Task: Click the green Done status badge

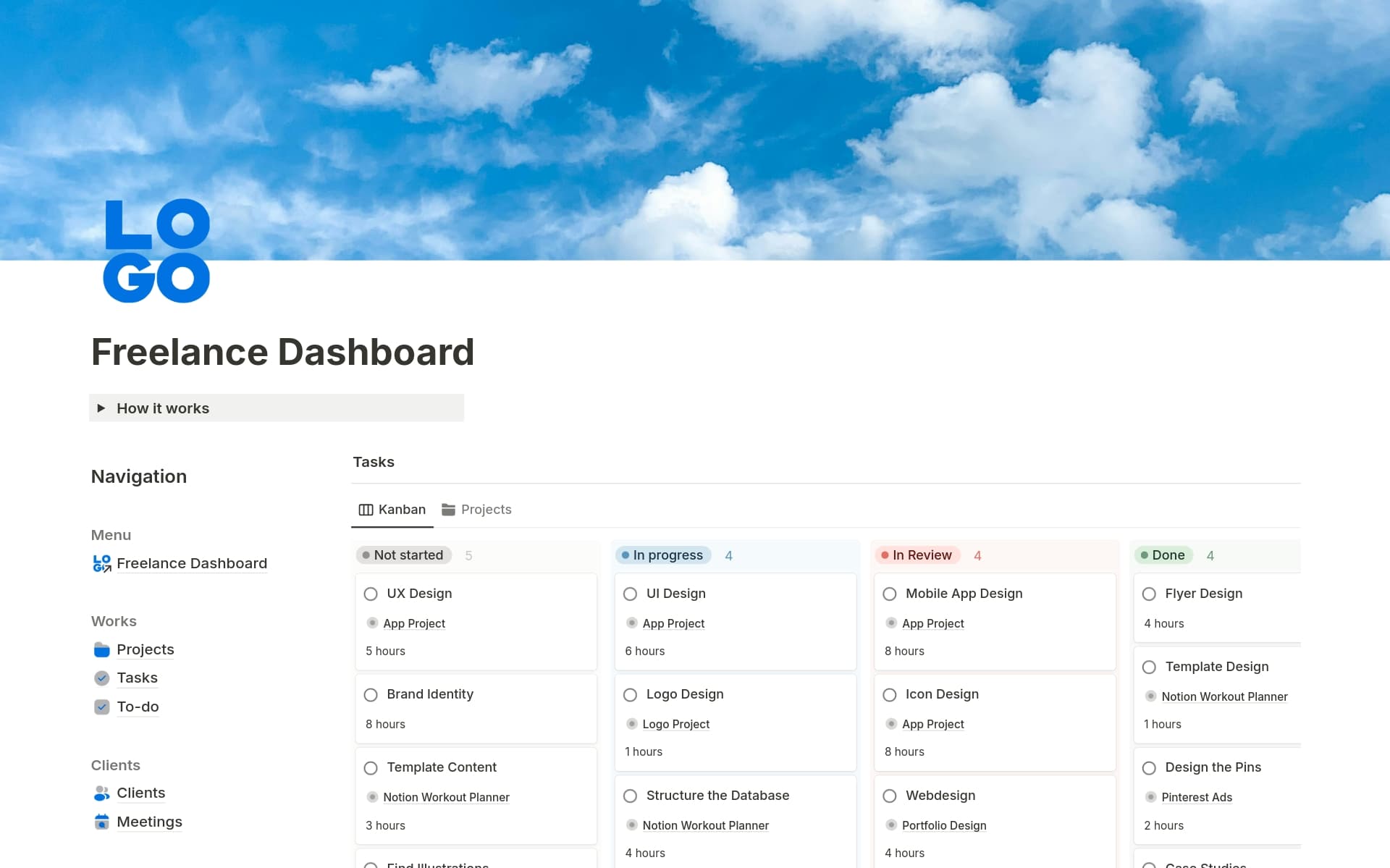Action: click(x=1163, y=555)
